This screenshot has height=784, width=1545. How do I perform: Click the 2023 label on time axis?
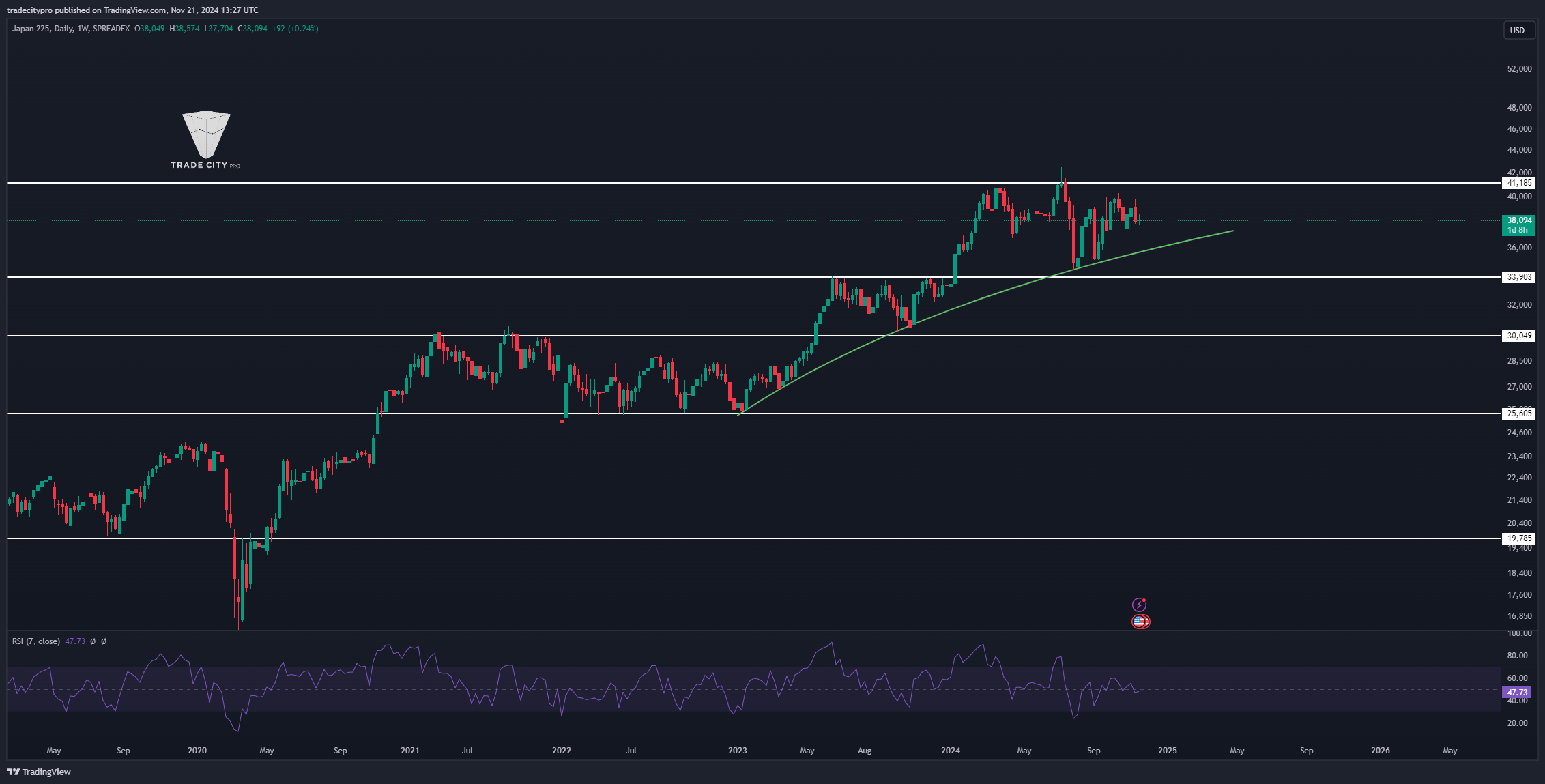click(738, 751)
